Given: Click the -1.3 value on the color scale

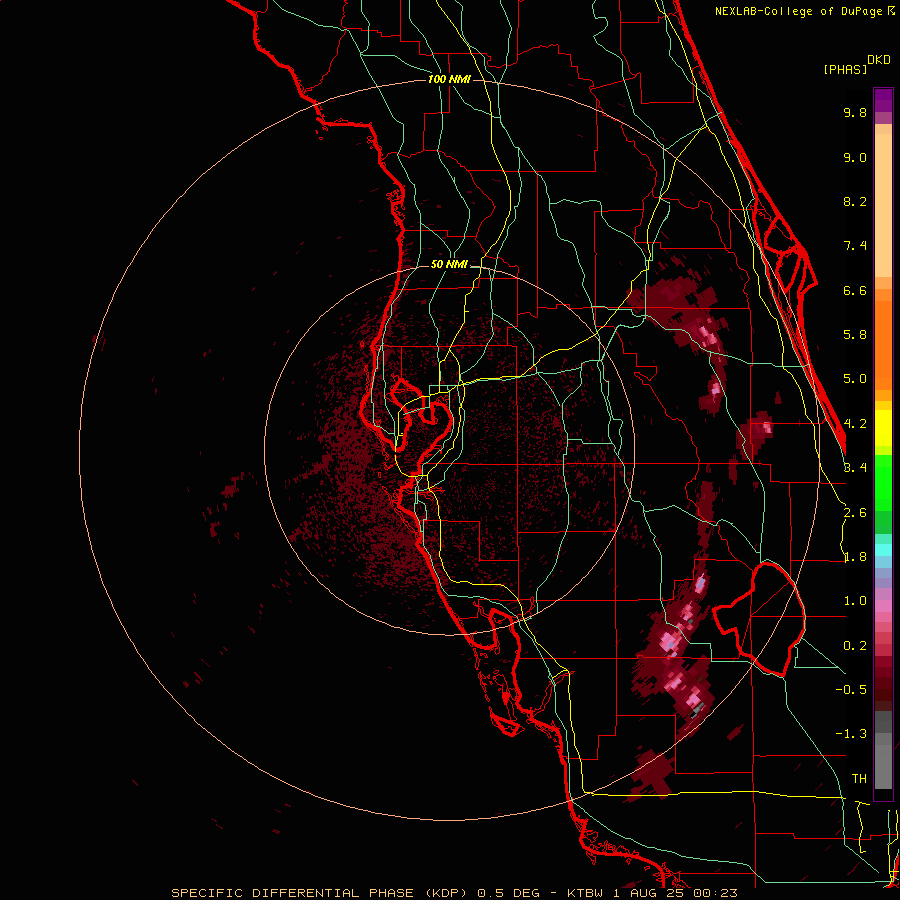Looking at the screenshot, I should [851, 734].
